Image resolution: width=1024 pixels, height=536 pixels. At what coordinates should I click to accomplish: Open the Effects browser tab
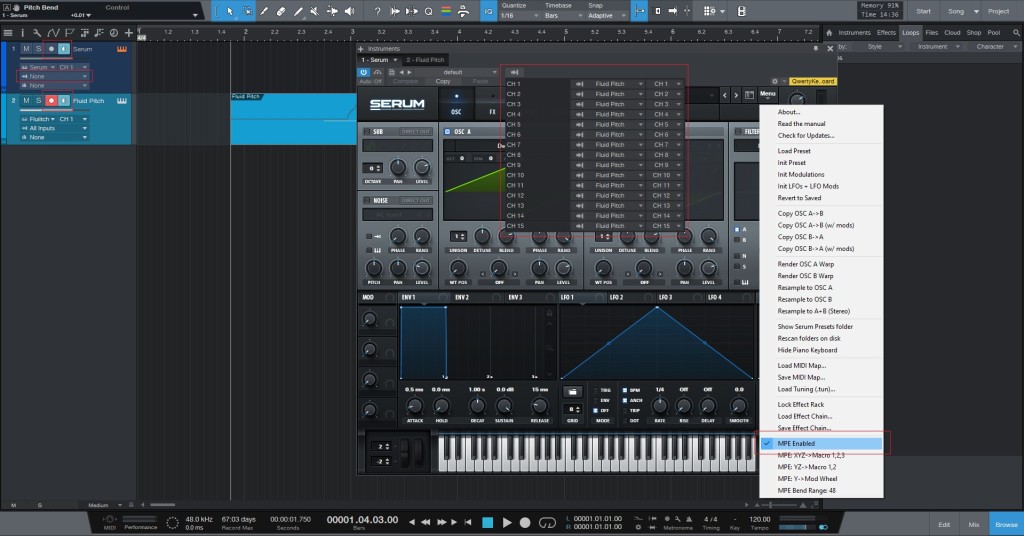(x=886, y=32)
